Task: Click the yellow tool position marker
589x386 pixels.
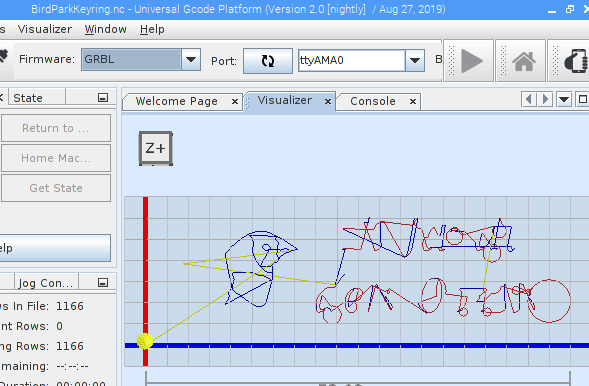Action: click(145, 341)
